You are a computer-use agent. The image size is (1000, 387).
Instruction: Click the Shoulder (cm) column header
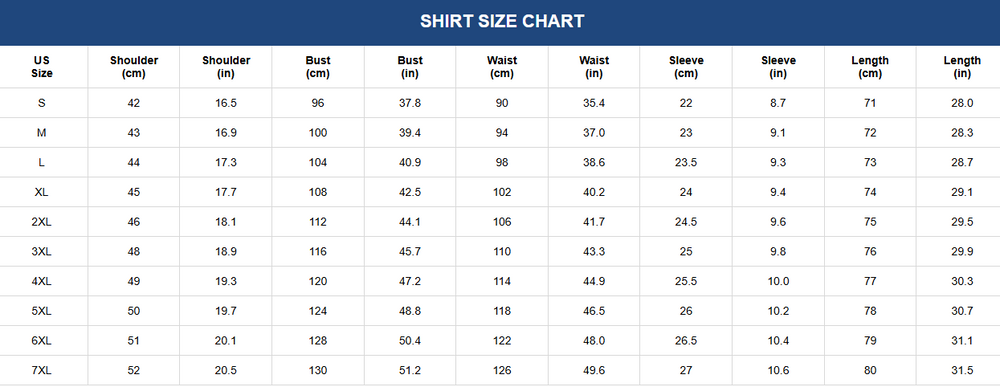click(134, 67)
